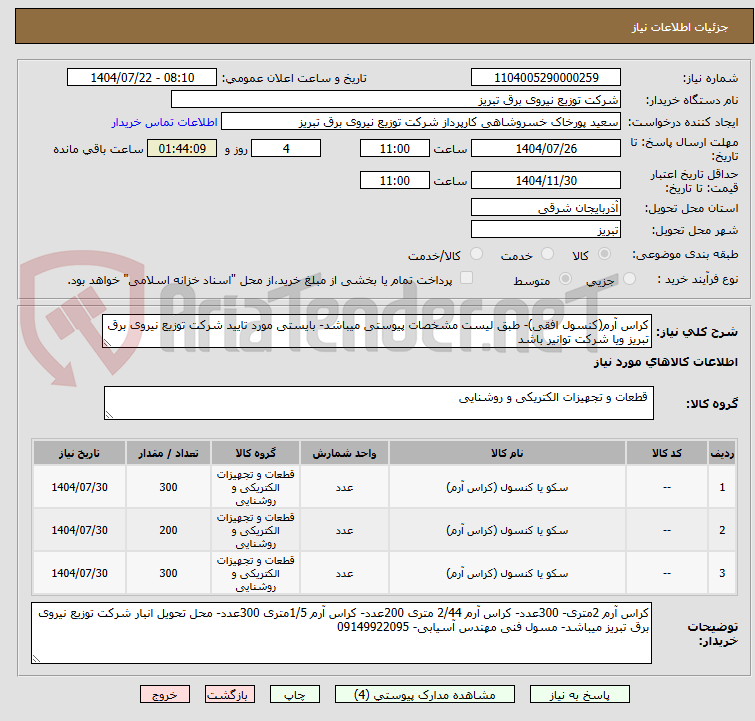This screenshot has height=721, width=755.
Task: Click goods group cell in row 2
Action: click(x=255, y=530)
